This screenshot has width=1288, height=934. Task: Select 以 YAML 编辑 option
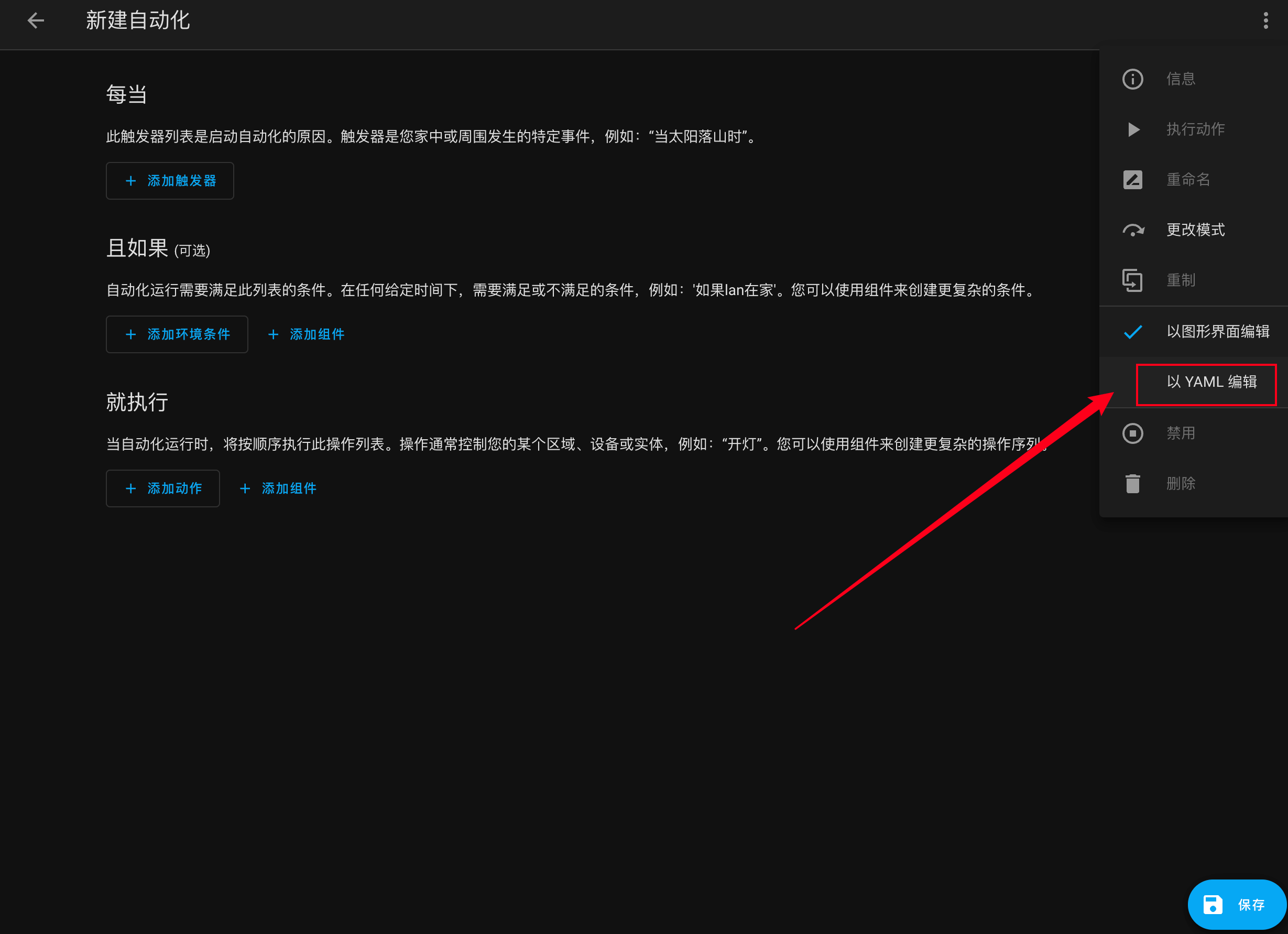point(1193,382)
